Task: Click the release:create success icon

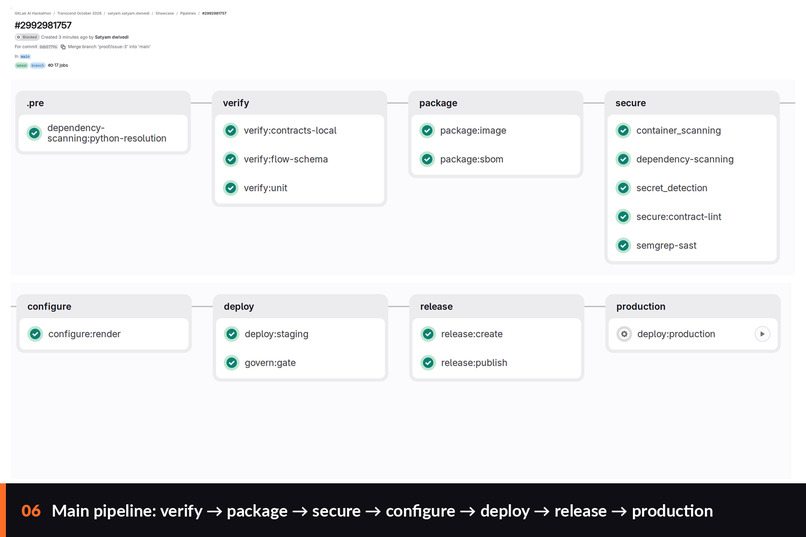Action: (428, 334)
